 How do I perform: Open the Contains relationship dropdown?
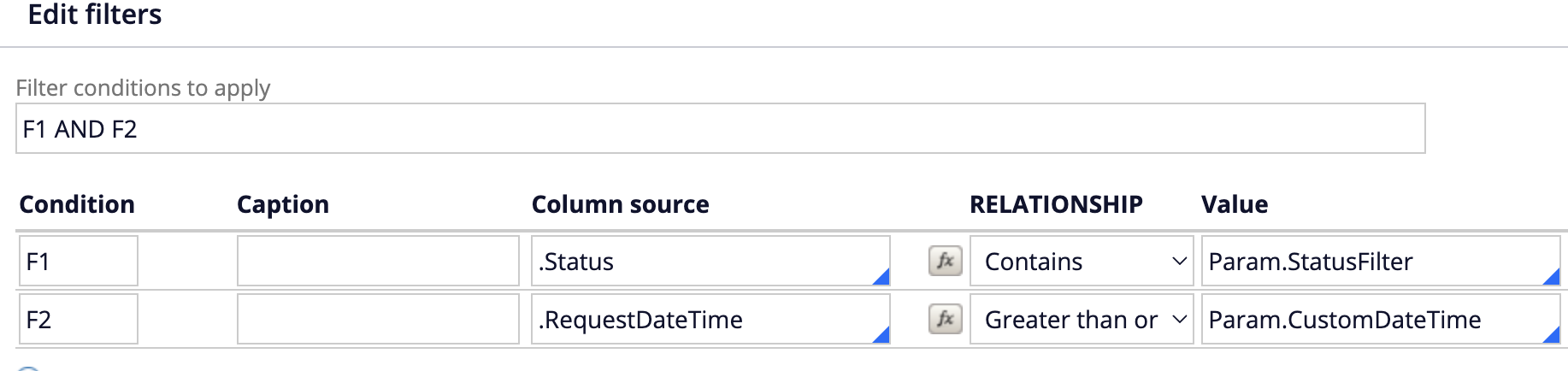[x=1081, y=261]
